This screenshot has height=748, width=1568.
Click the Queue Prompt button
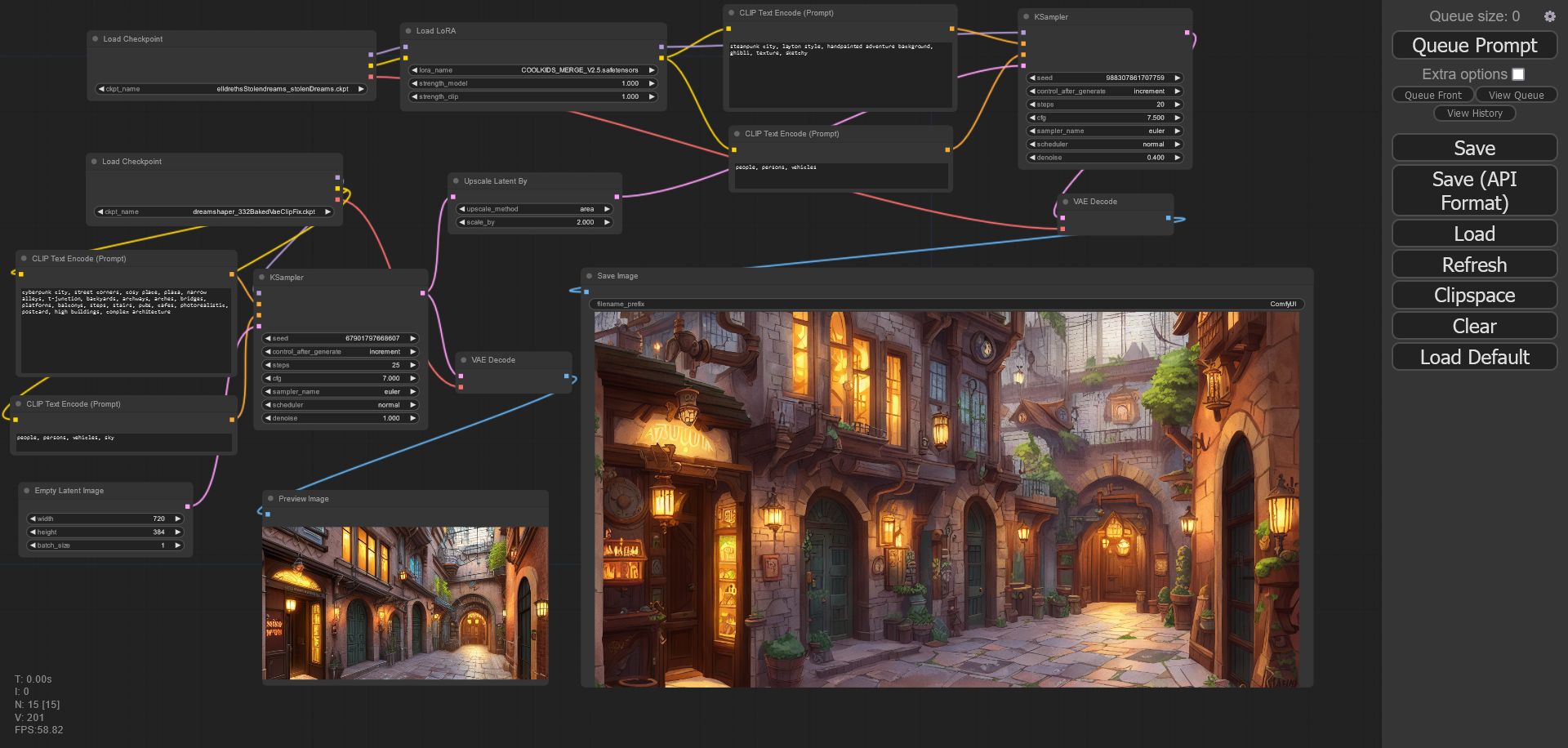1474,46
